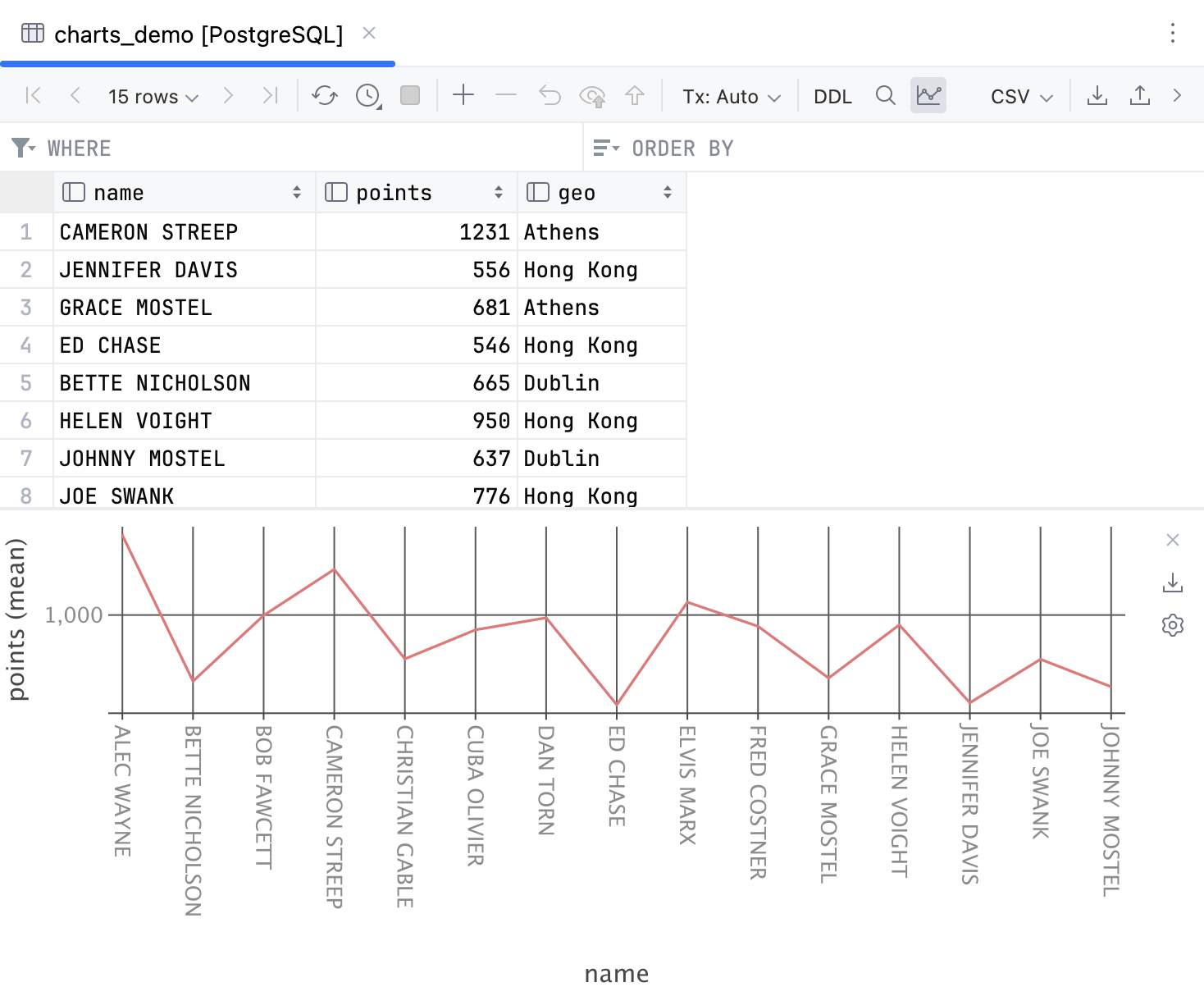Open the Tx: Auto transaction dropdown

(729, 95)
